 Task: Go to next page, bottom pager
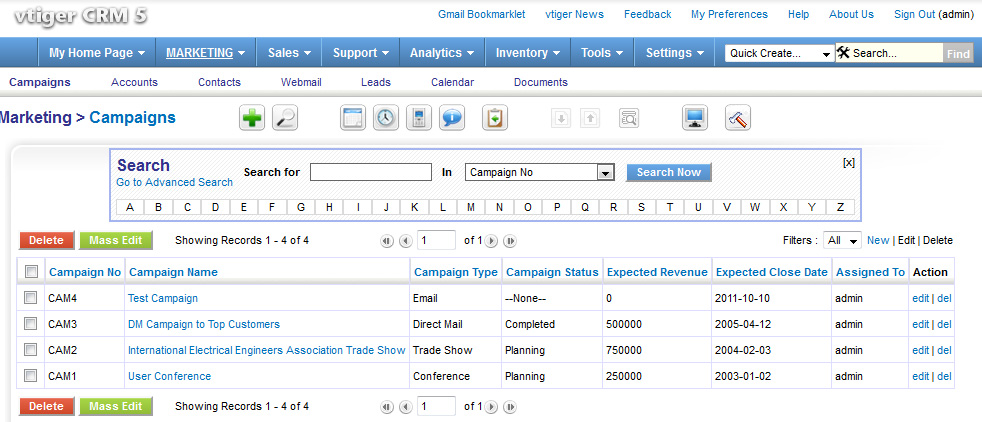492,407
